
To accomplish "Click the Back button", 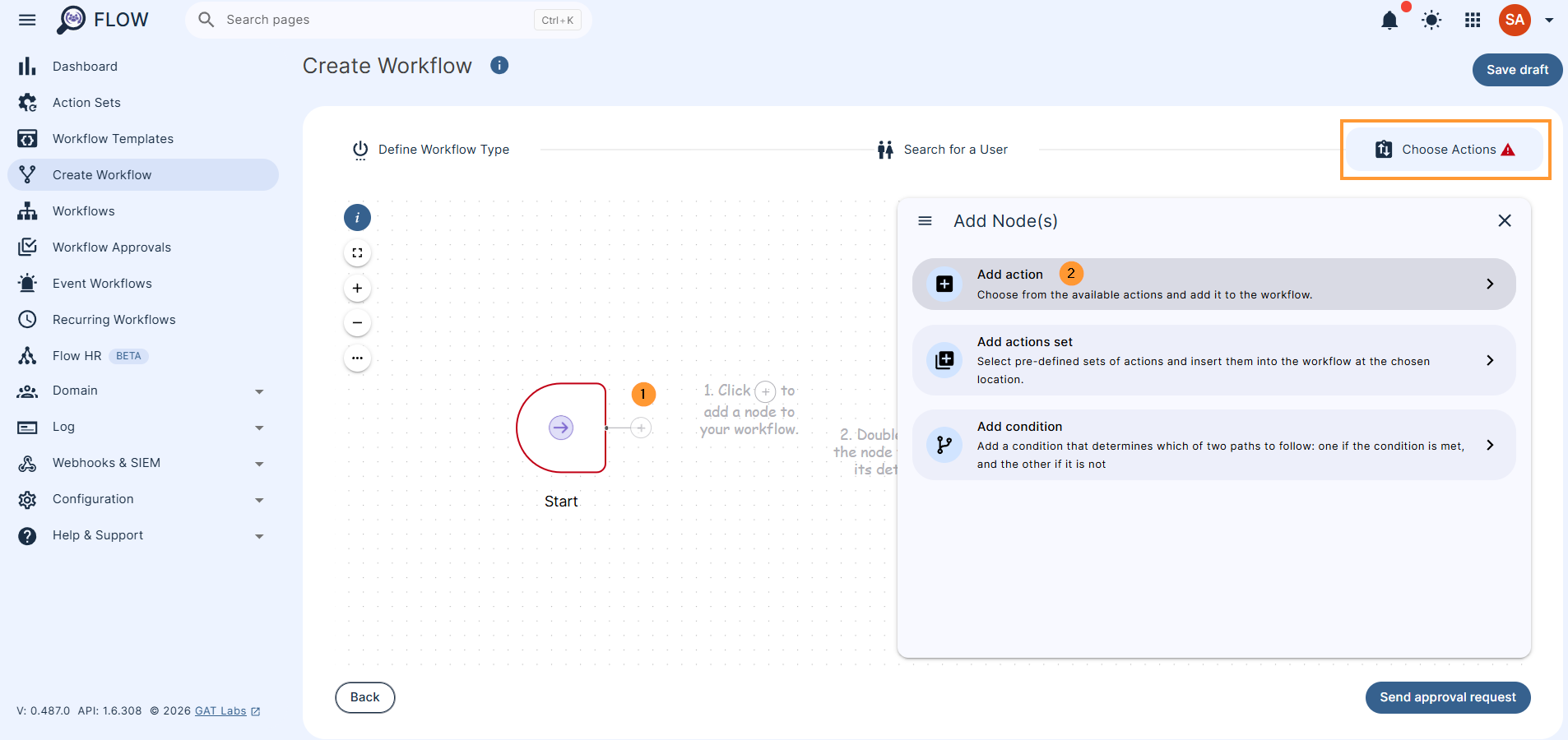I will [x=365, y=697].
